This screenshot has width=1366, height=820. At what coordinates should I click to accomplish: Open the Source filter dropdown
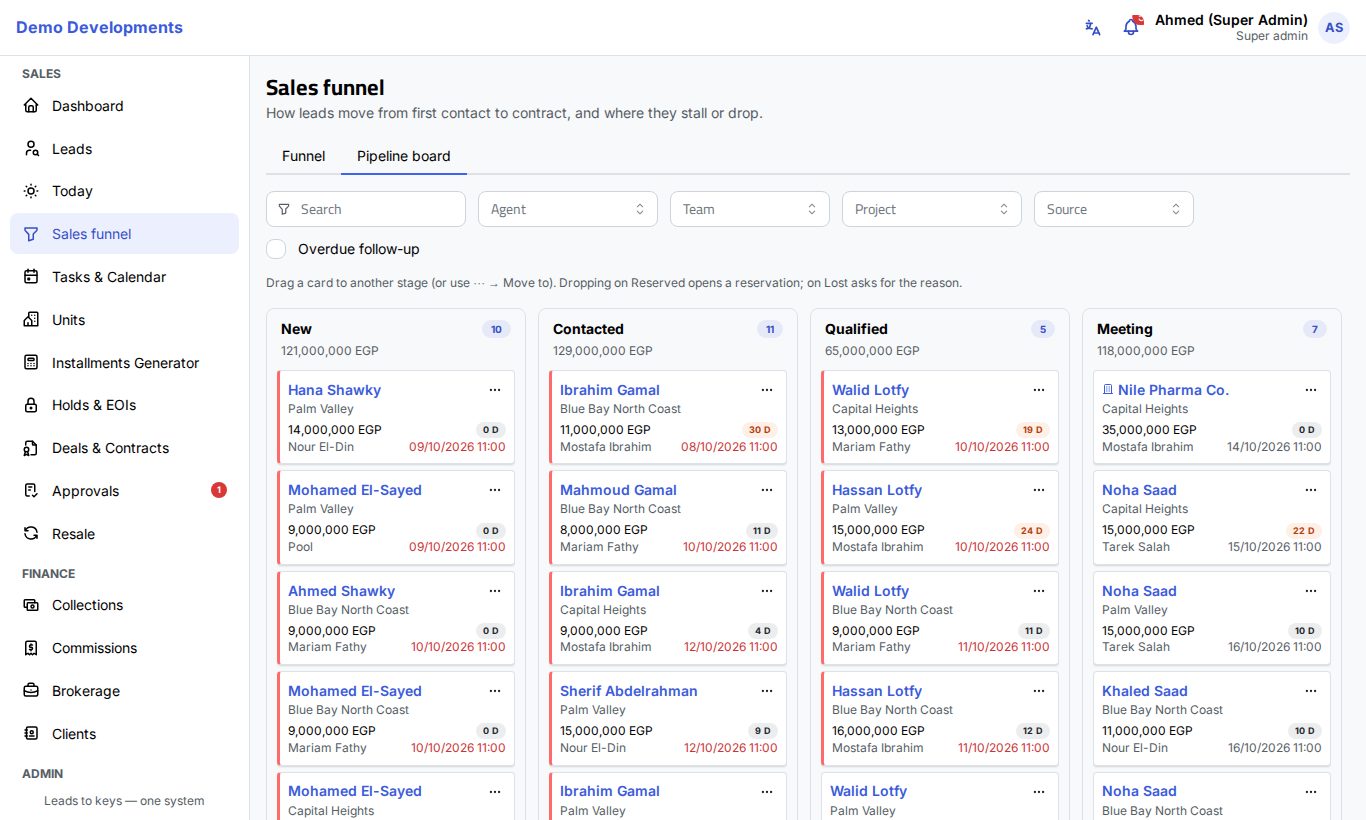pos(1114,209)
